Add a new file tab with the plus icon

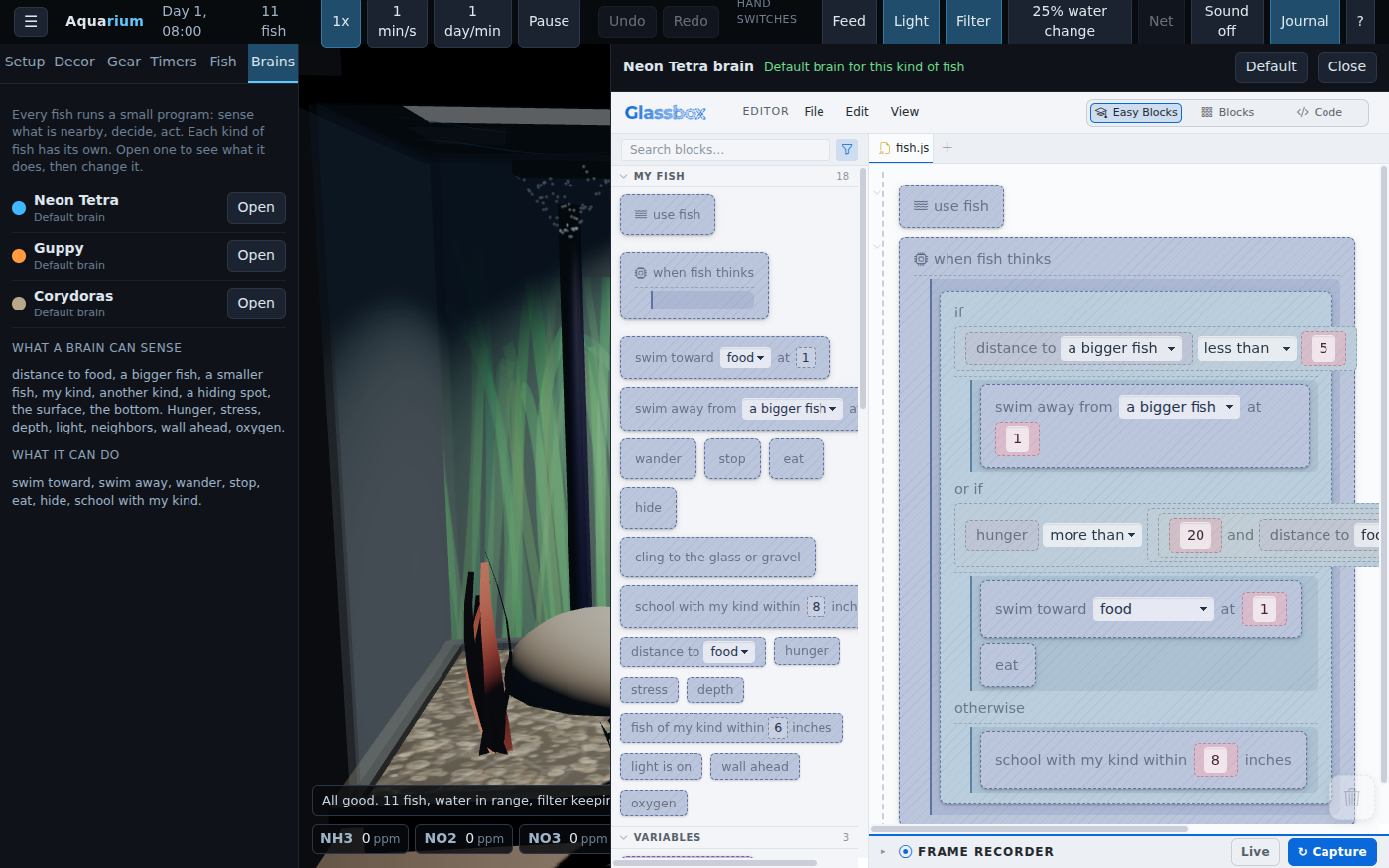pyautogui.click(x=947, y=148)
